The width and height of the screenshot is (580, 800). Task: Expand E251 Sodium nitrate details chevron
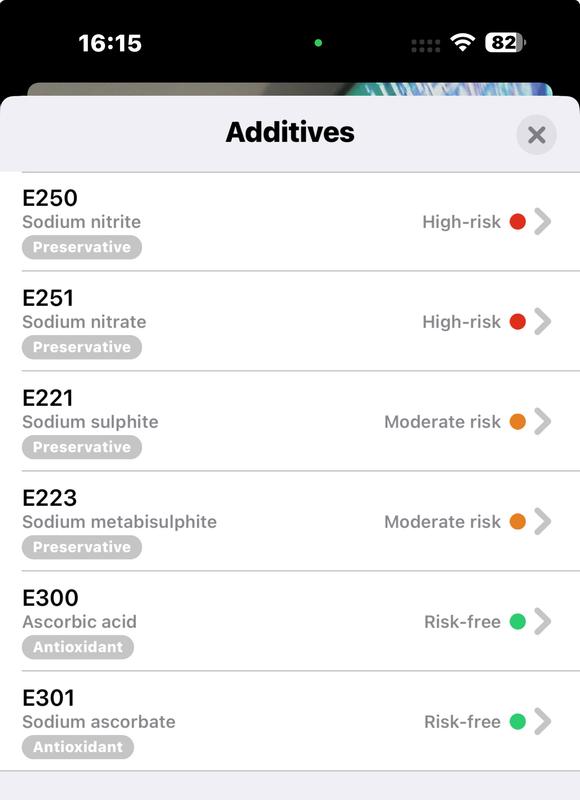point(543,321)
